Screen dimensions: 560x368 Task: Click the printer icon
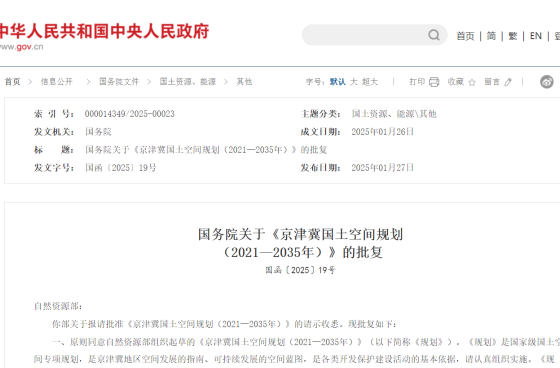pyautogui.click(x=434, y=82)
